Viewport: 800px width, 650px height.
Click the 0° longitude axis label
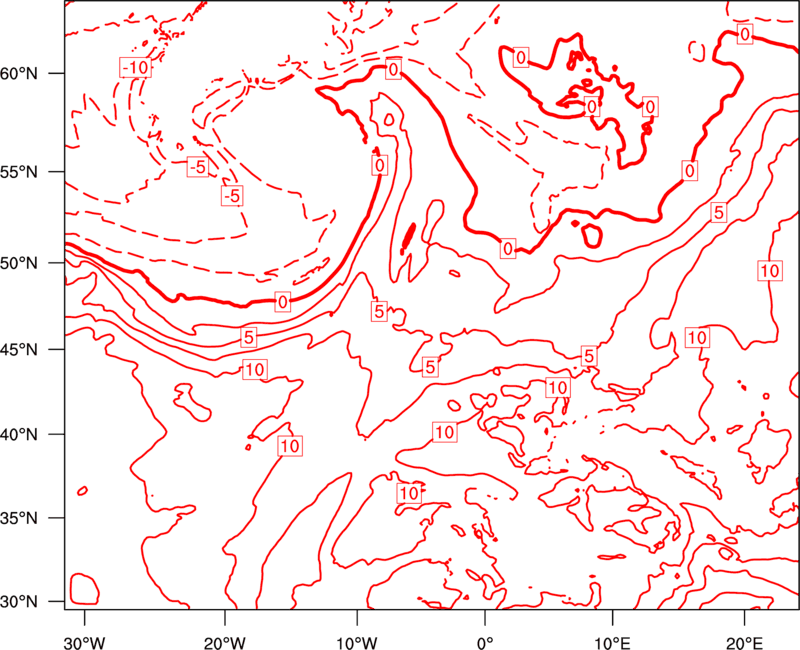(x=485, y=643)
